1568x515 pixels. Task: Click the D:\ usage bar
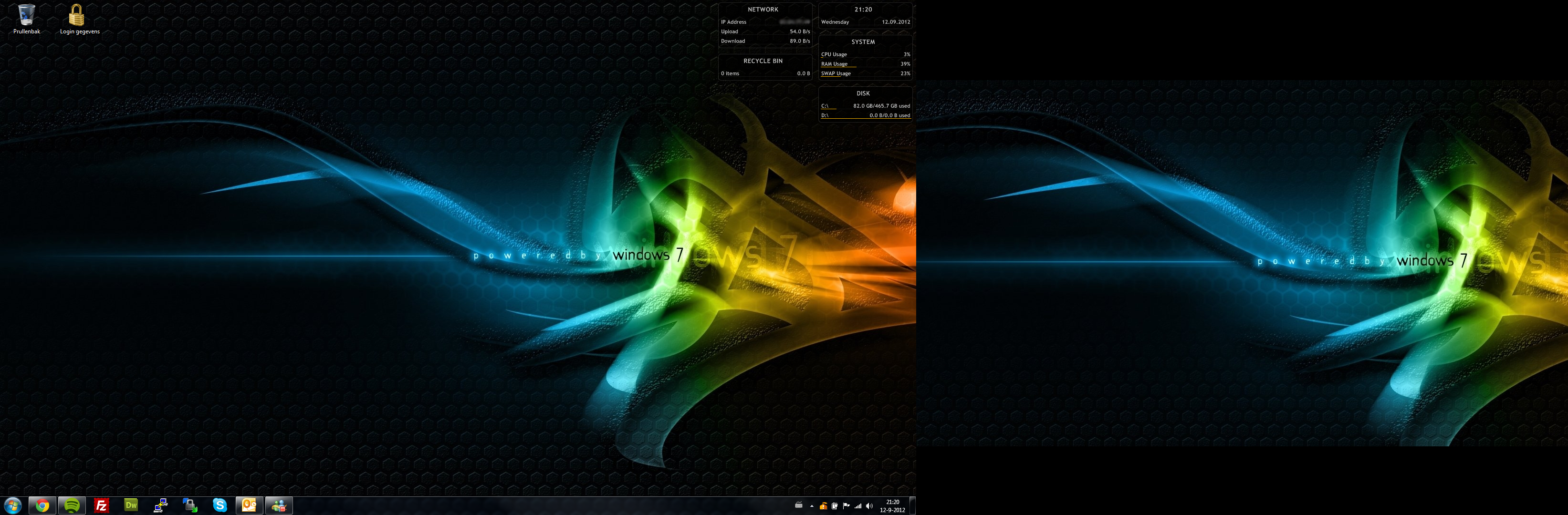click(x=866, y=119)
